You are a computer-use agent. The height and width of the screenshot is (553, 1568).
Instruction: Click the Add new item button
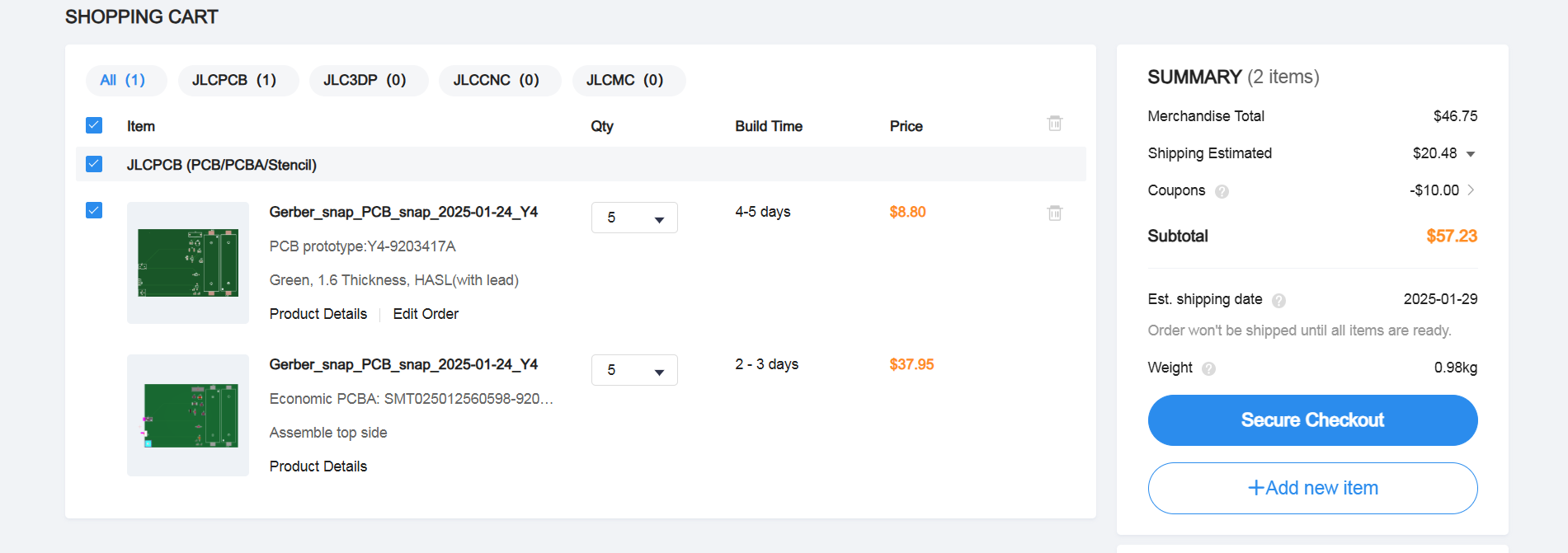(x=1312, y=488)
